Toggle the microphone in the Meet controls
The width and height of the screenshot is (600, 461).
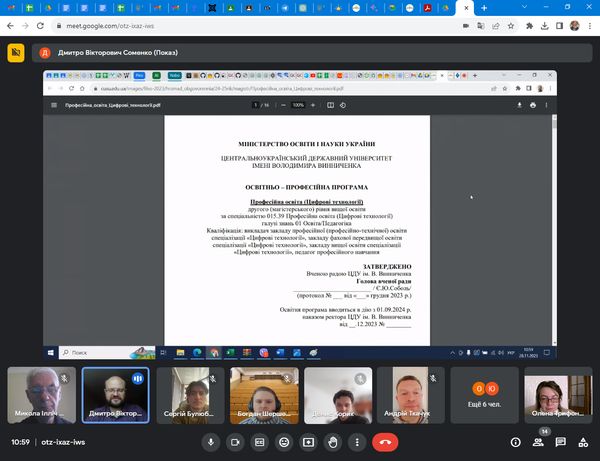(x=211, y=441)
